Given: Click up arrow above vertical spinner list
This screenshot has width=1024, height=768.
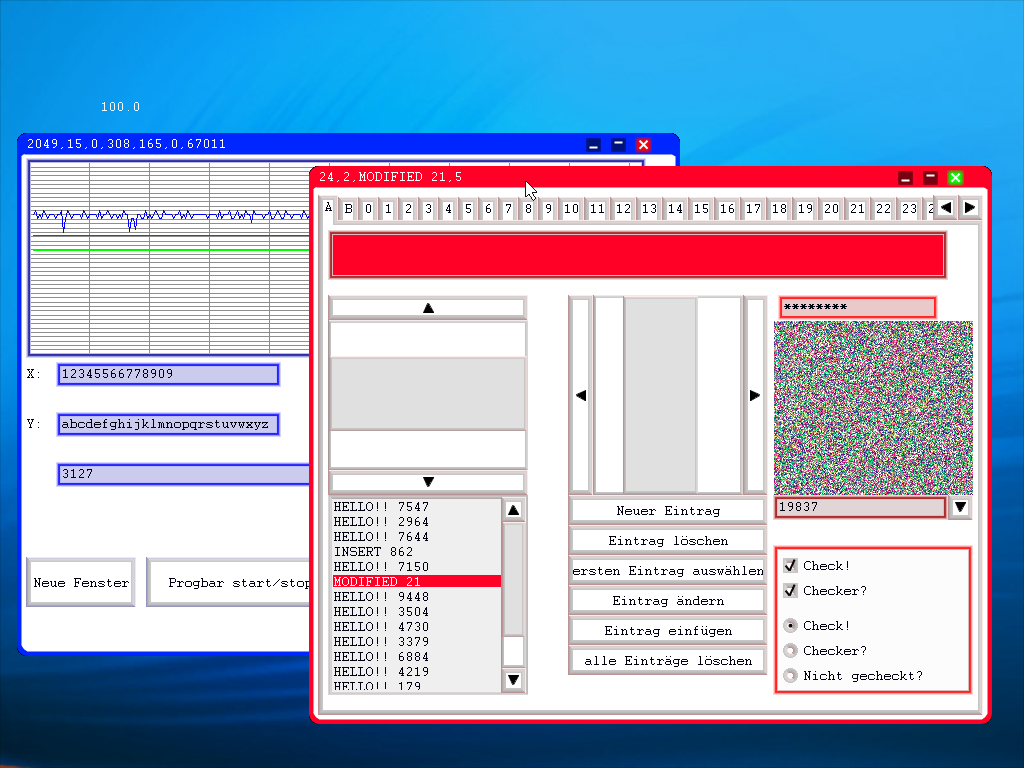Looking at the screenshot, I should pos(428,308).
